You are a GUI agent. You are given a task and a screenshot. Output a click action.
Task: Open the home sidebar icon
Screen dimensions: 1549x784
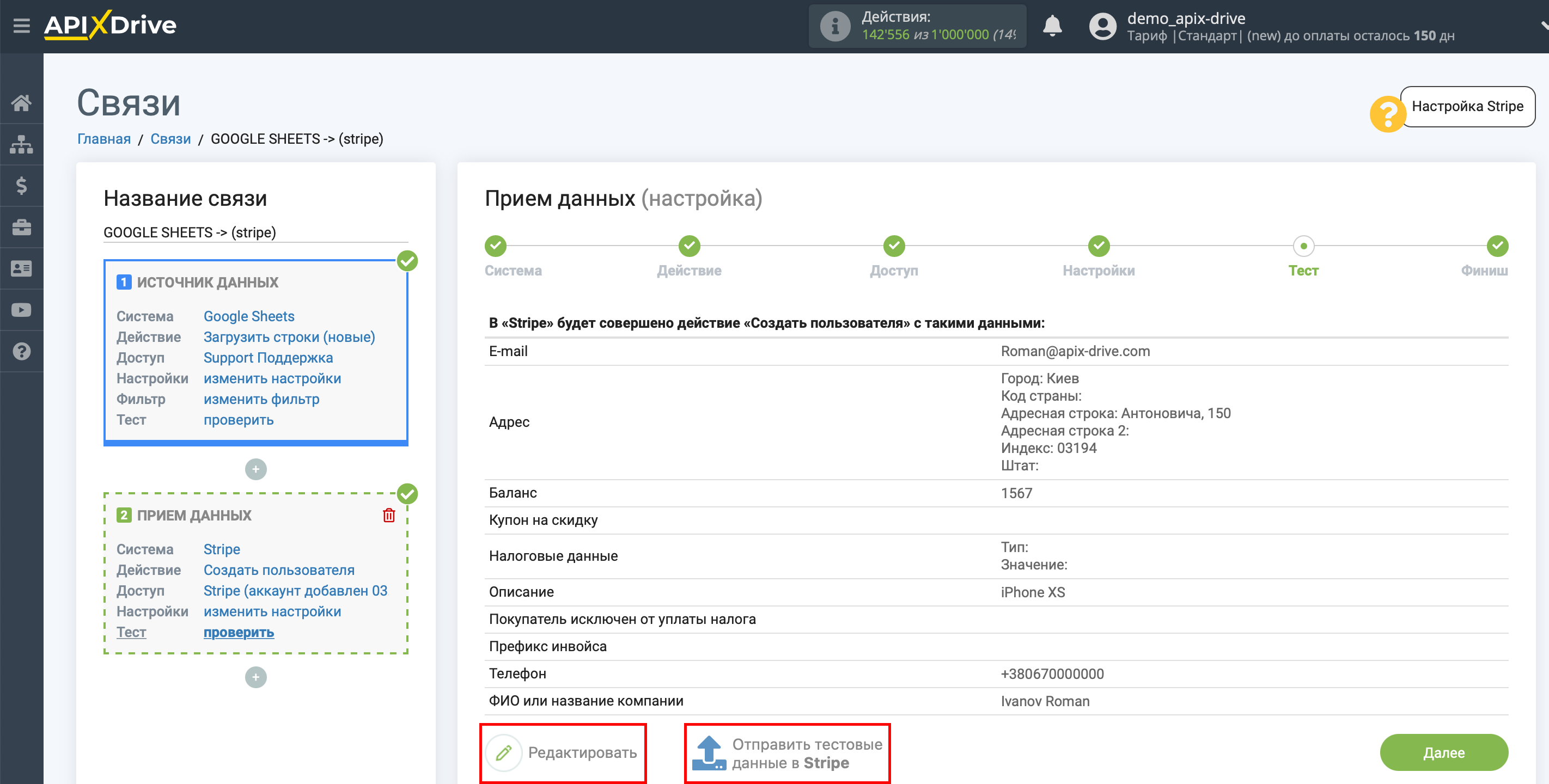[22, 103]
